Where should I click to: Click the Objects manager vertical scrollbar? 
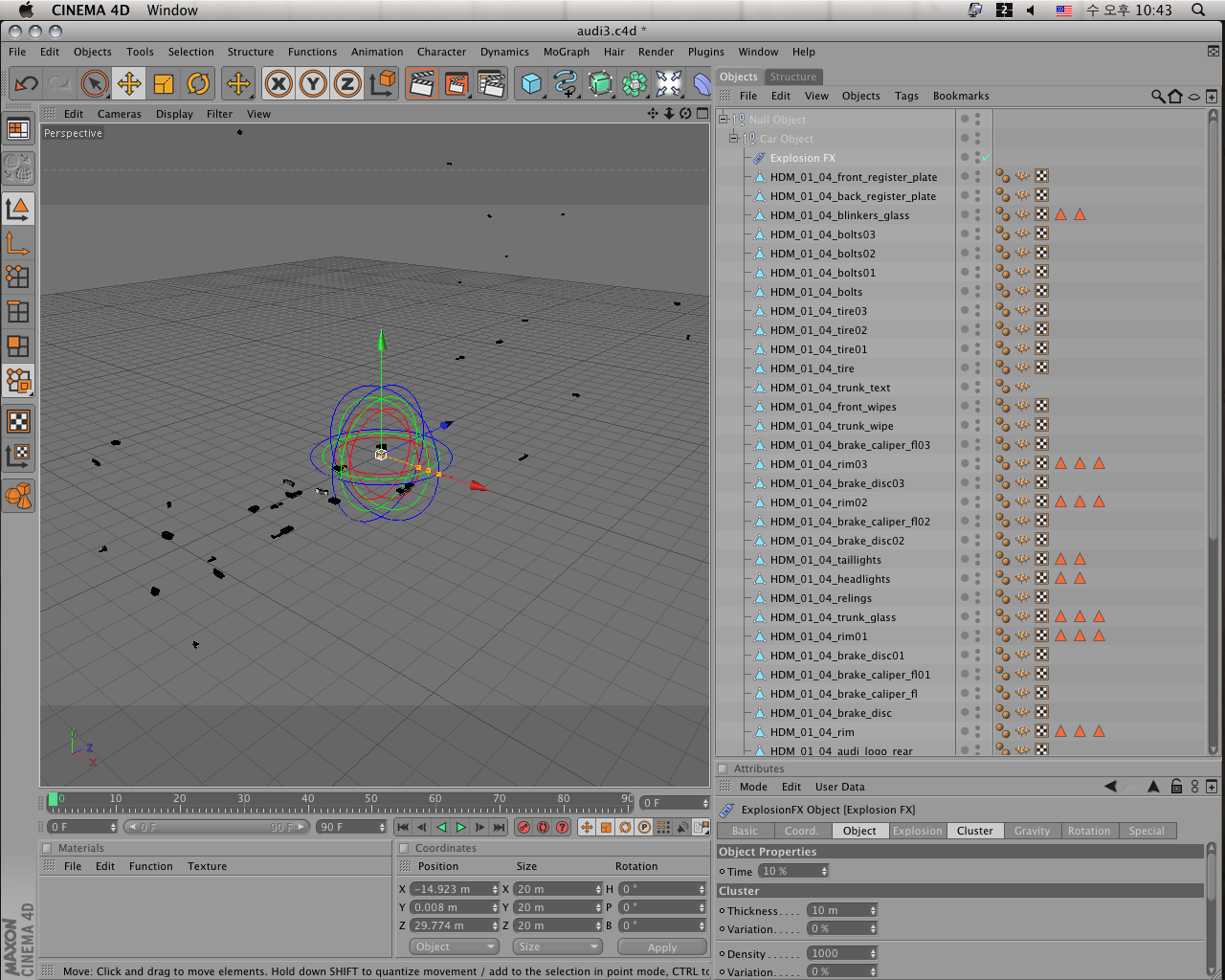[x=1214, y=433]
